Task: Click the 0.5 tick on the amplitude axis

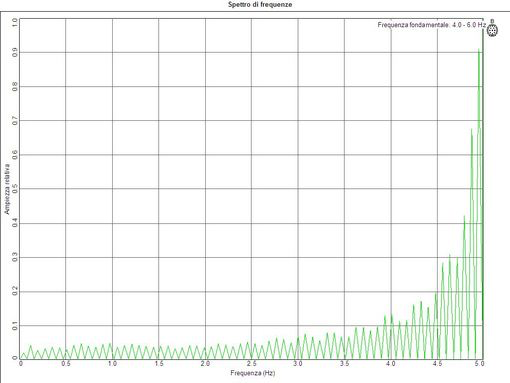Action: 15,189
